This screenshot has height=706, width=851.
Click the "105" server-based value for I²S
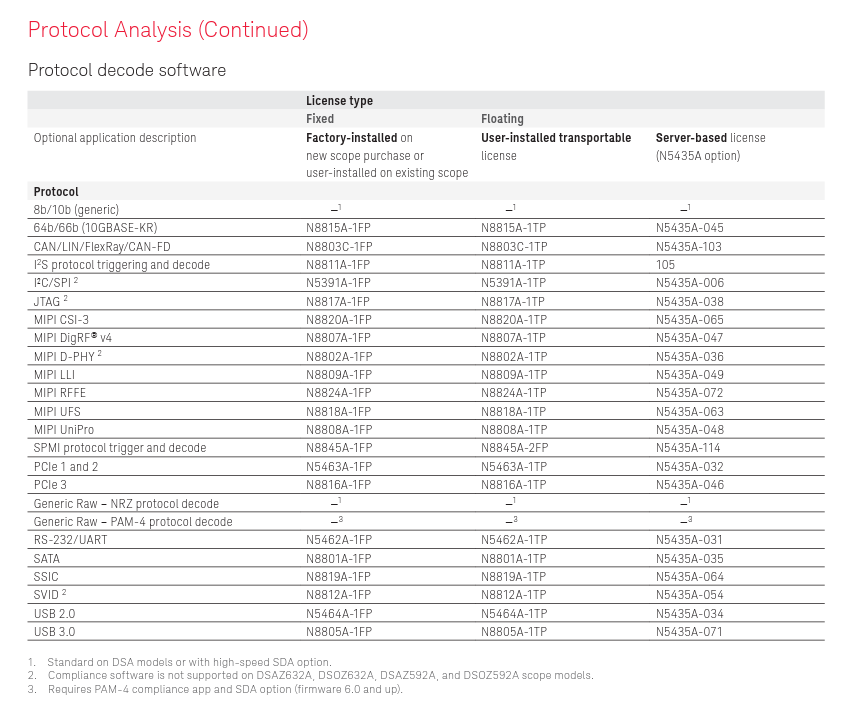click(666, 265)
